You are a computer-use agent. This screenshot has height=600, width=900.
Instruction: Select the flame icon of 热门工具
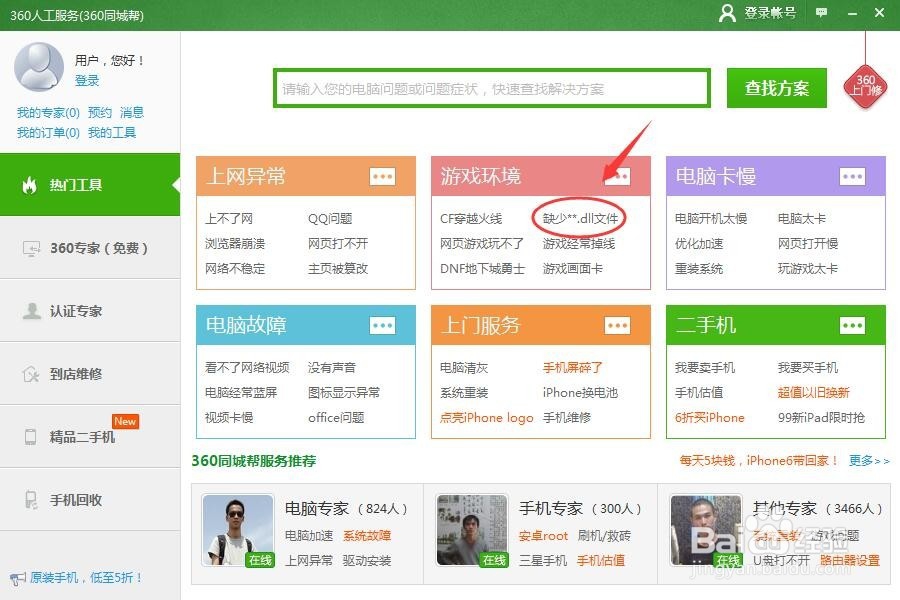[29, 185]
